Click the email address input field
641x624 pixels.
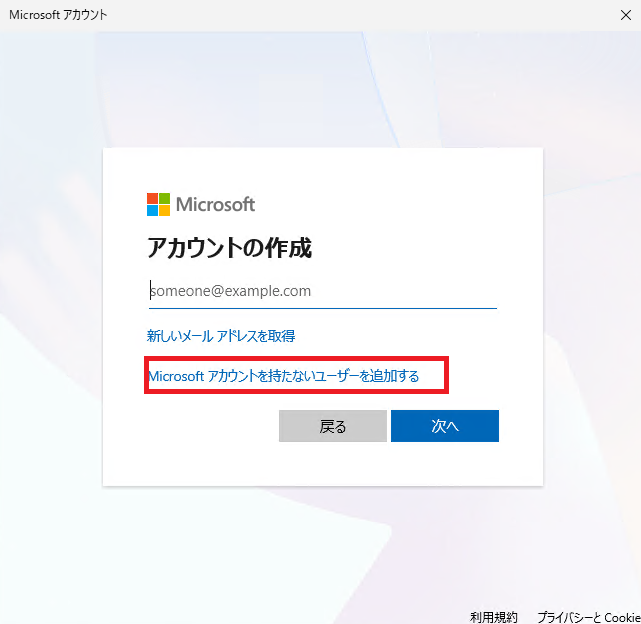click(323, 291)
